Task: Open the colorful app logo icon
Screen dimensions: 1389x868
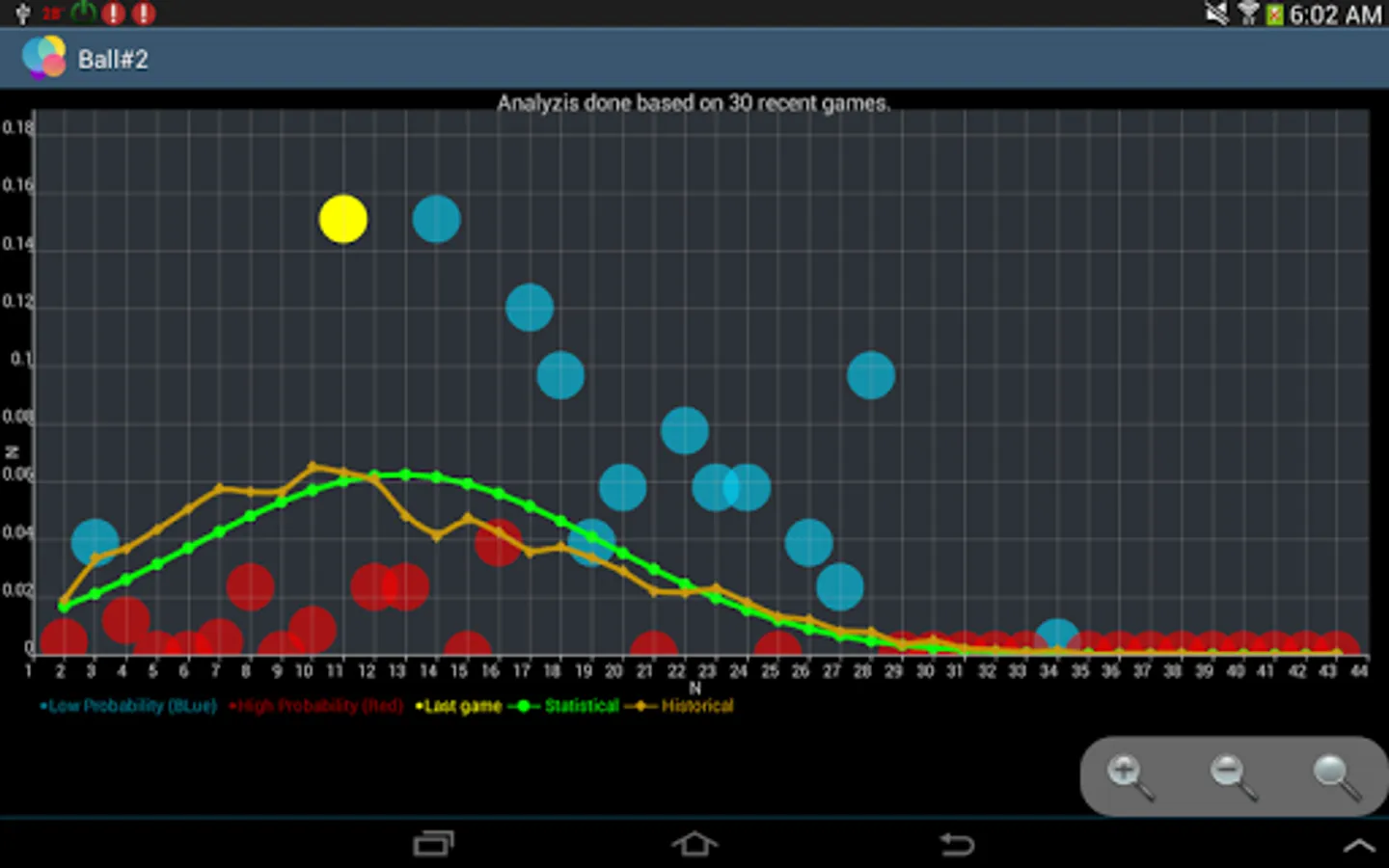Action: [42, 57]
